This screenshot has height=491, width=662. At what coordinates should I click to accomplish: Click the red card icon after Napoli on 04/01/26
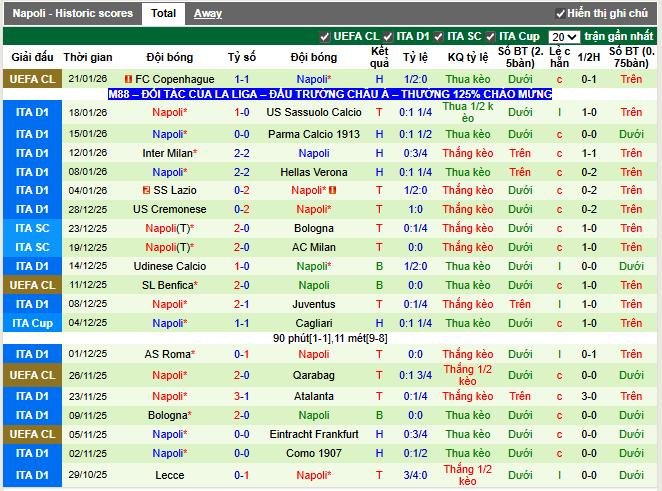(333, 190)
